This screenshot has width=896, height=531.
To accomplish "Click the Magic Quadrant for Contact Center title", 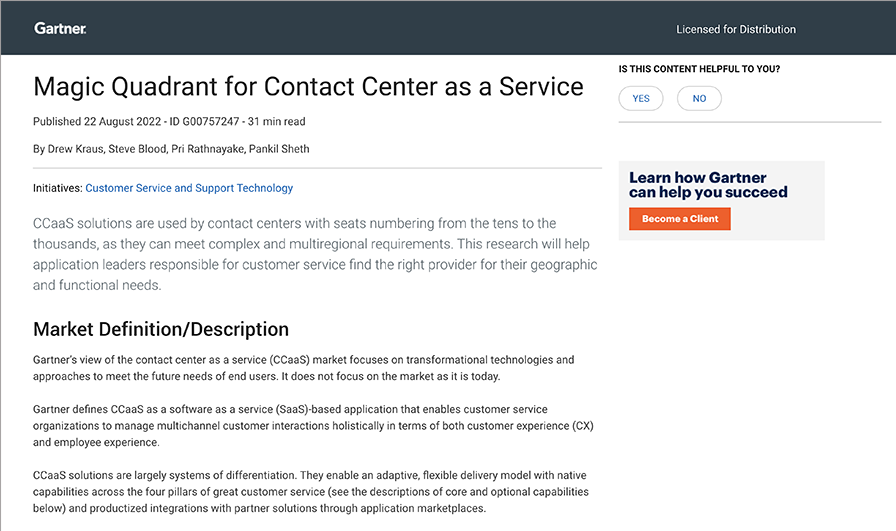I will tap(308, 87).
